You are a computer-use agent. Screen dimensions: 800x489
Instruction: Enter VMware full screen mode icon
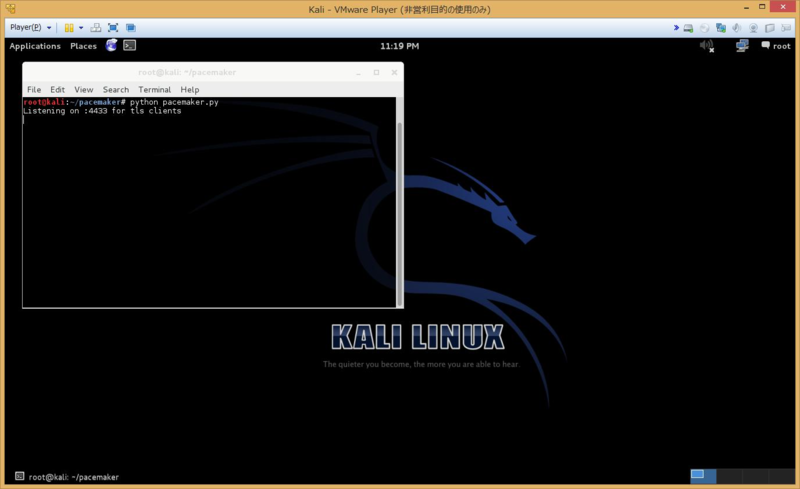point(113,28)
